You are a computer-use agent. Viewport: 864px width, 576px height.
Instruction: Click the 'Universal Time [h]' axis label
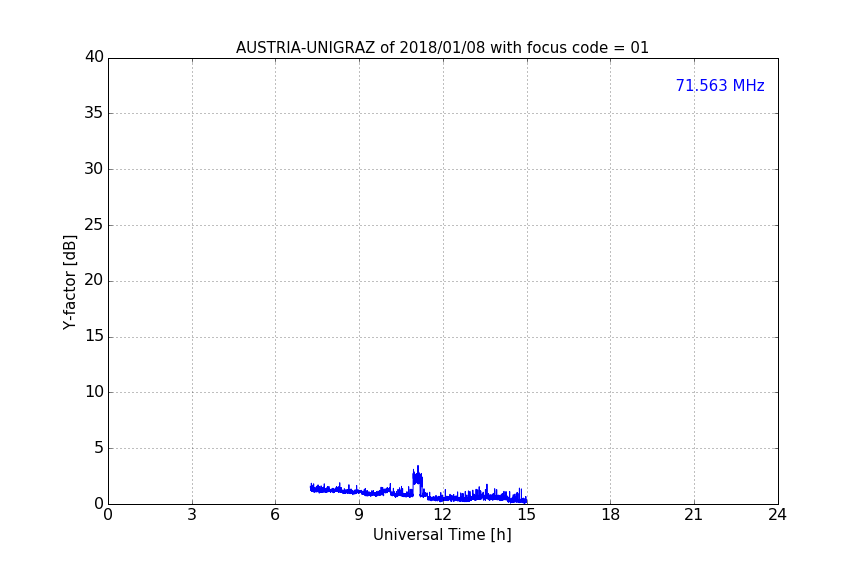pos(442,535)
